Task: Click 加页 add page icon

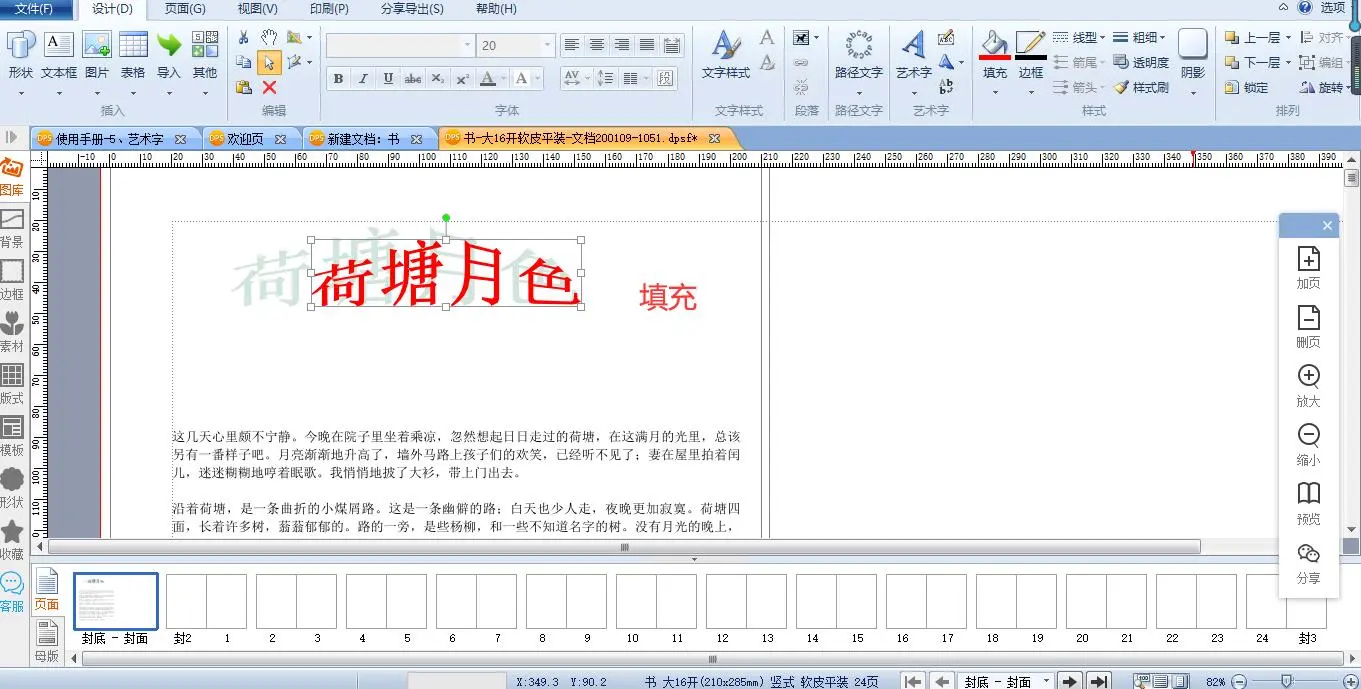Action: coord(1308,267)
